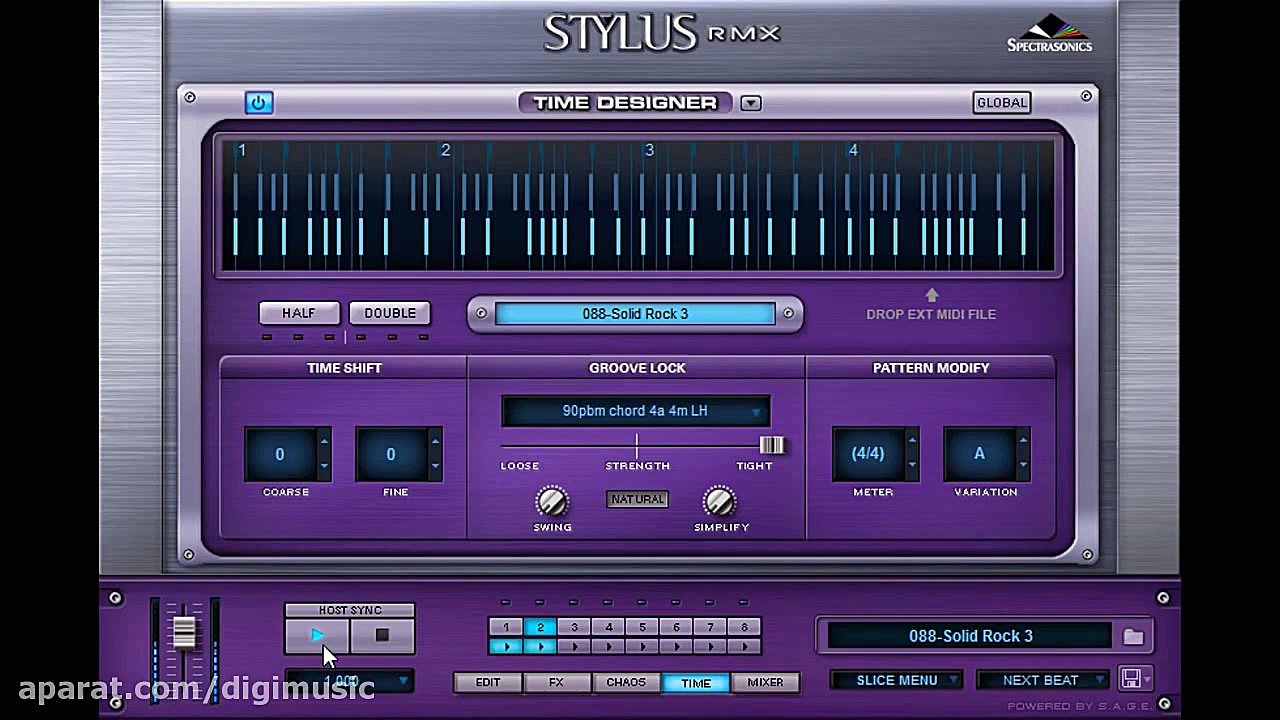The height and width of the screenshot is (720, 1280).
Task: Click the play arrow under part 4
Action: (x=608, y=646)
